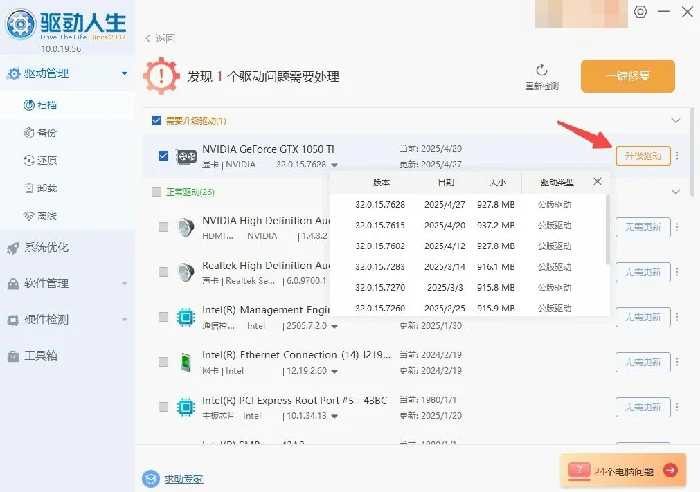Viewport: 700px width, 492px height.
Task: Open version dropdown next to 2505.7.2.0
Action: 334,326
